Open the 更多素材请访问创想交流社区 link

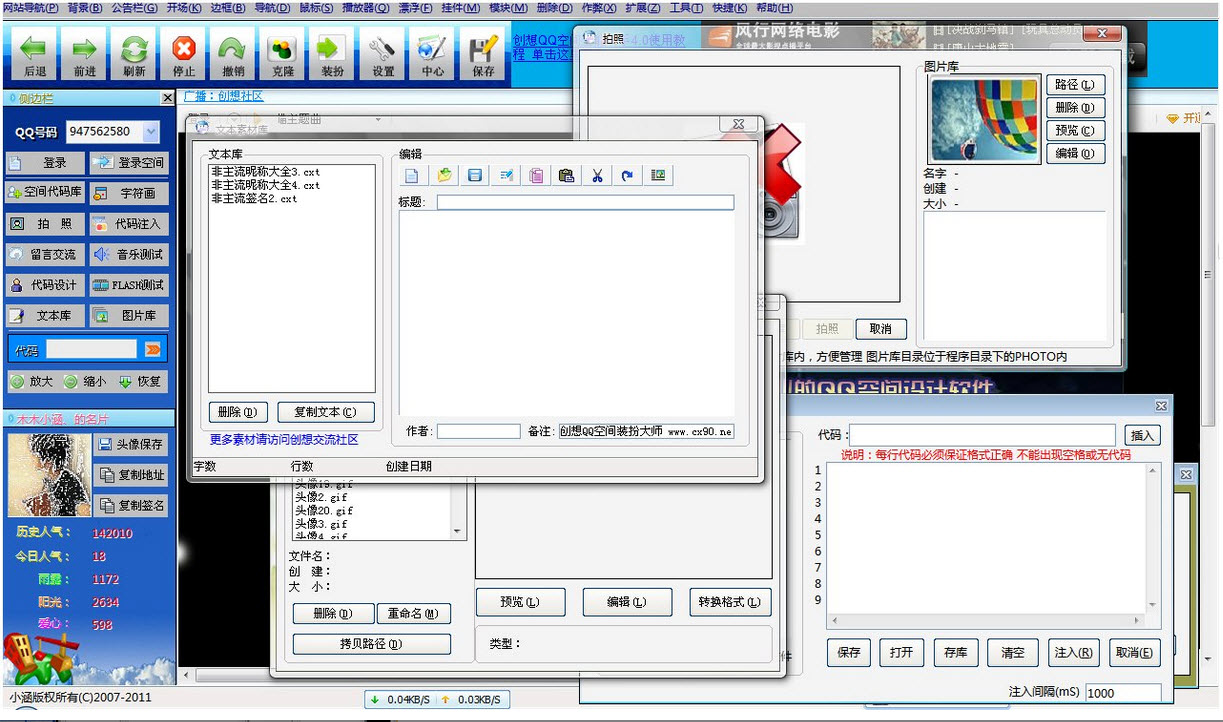point(284,440)
